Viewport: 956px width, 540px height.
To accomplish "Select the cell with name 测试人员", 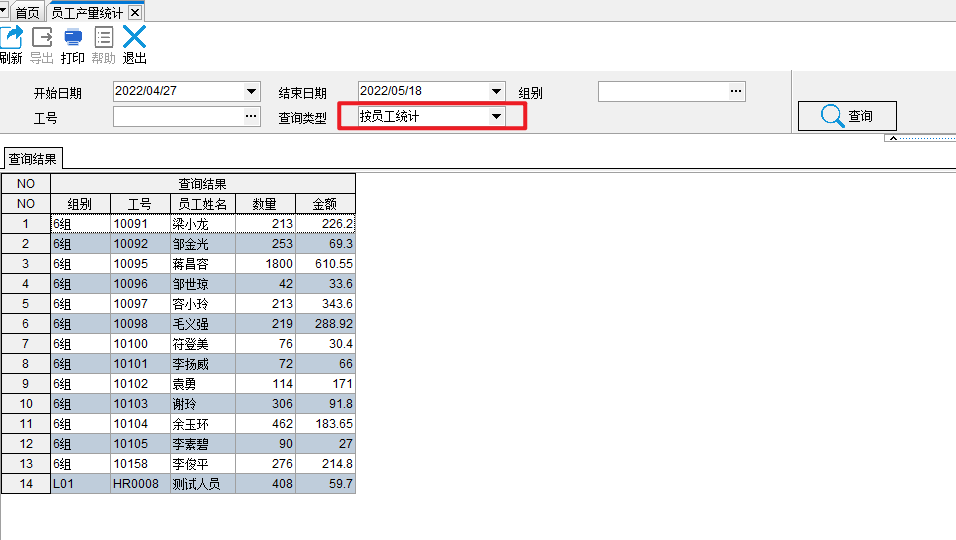I will pos(202,484).
